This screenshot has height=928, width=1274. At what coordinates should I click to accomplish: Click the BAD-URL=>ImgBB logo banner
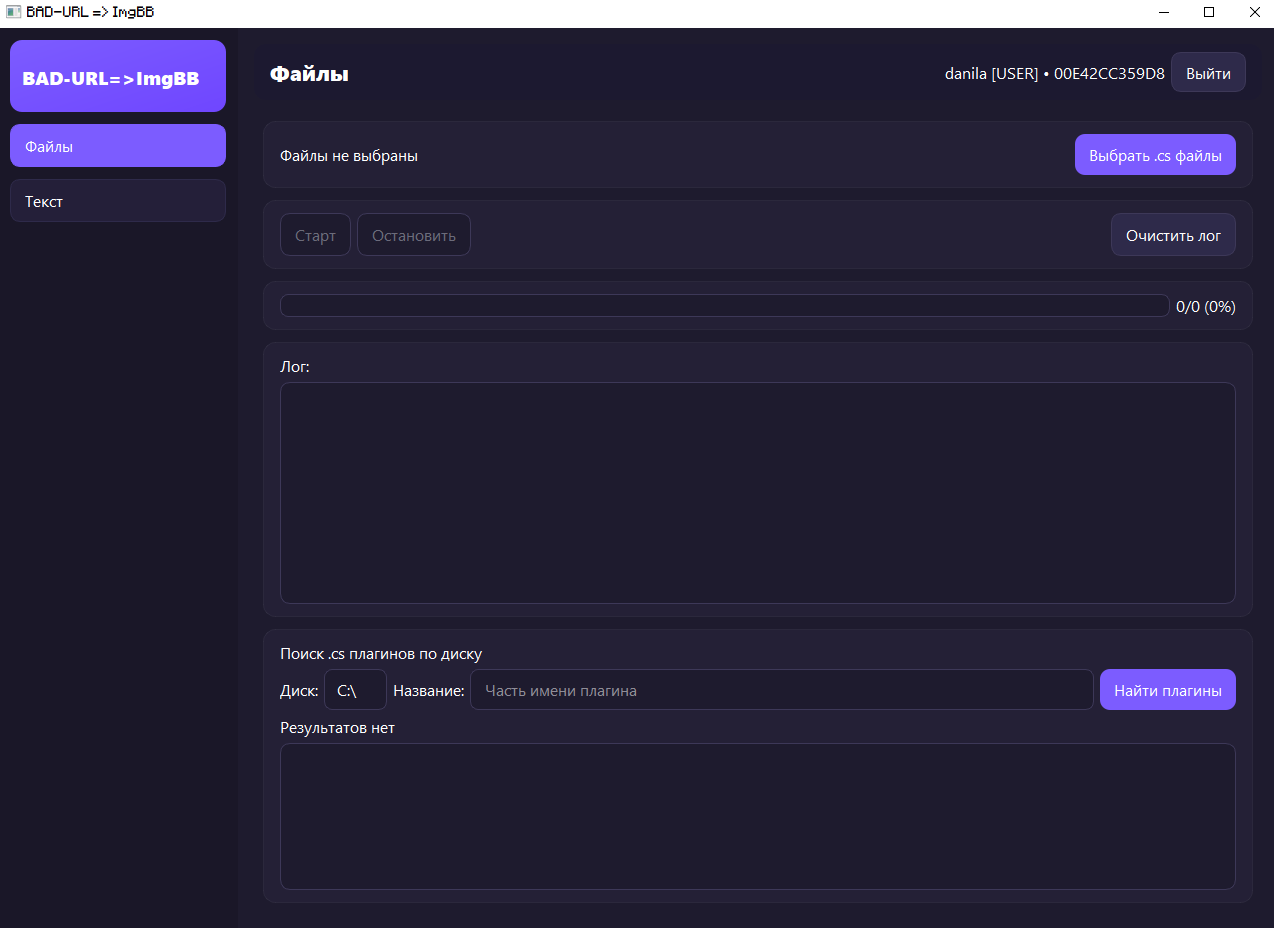pyautogui.click(x=118, y=77)
